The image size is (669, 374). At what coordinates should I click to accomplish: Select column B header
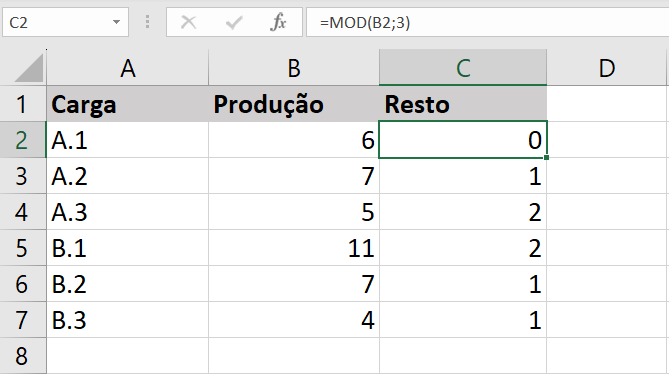tap(294, 68)
